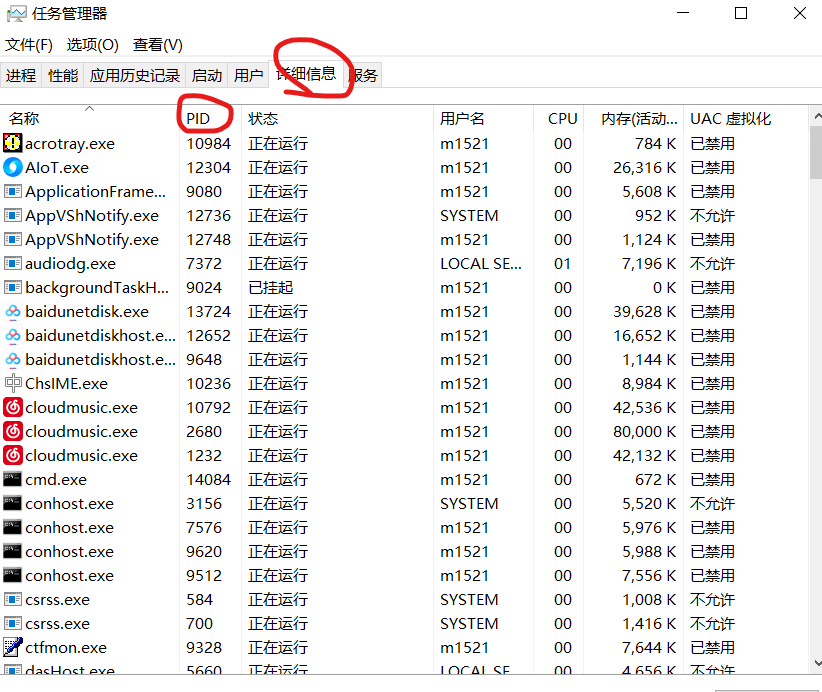Click the audiodg.exe process icon
This screenshot has height=692, width=822.
pyautogui.click(x=13, y=263)
